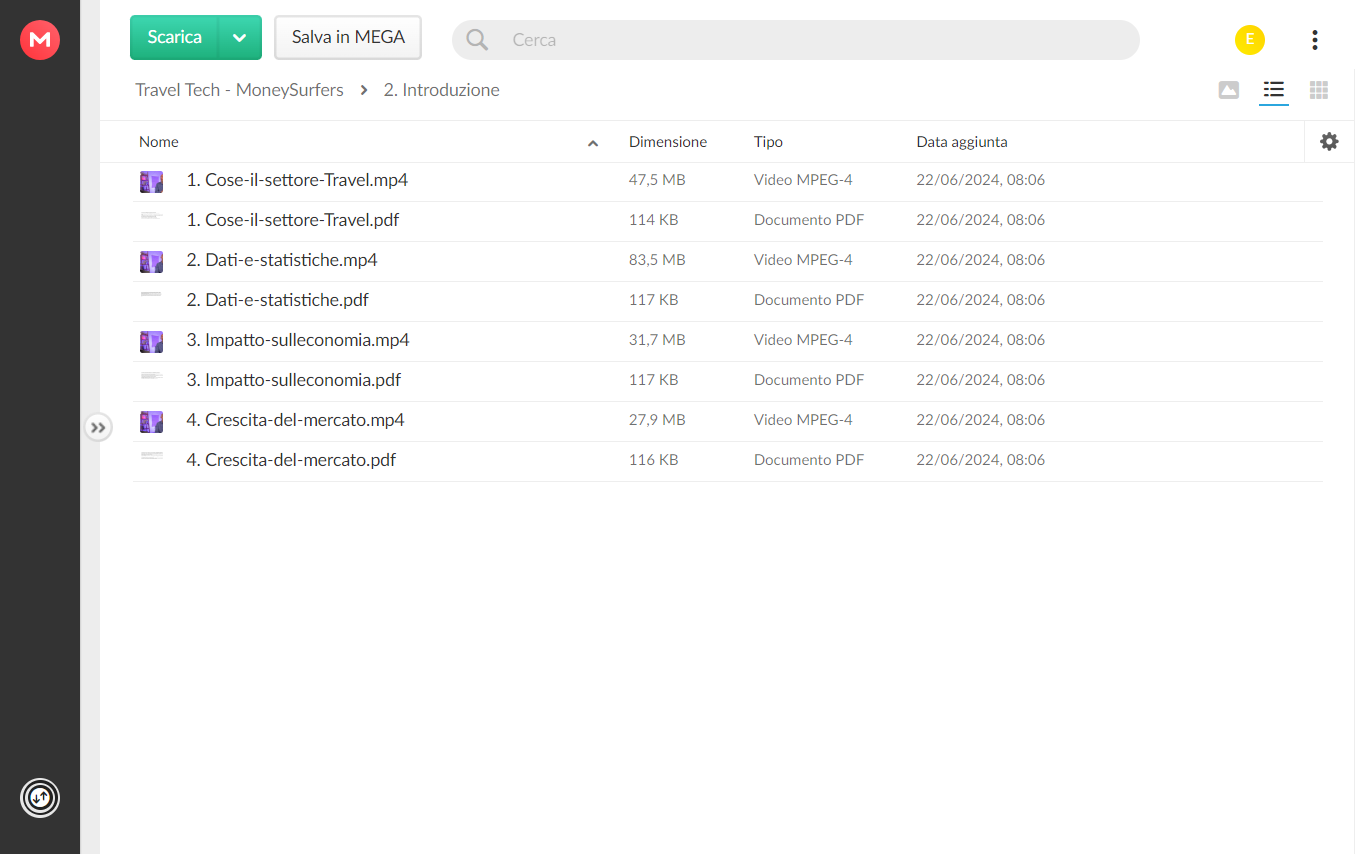Sort by Dimensione column header
Screen dimensions: 1355x854
pyautogui.click(x=667, y=142)
